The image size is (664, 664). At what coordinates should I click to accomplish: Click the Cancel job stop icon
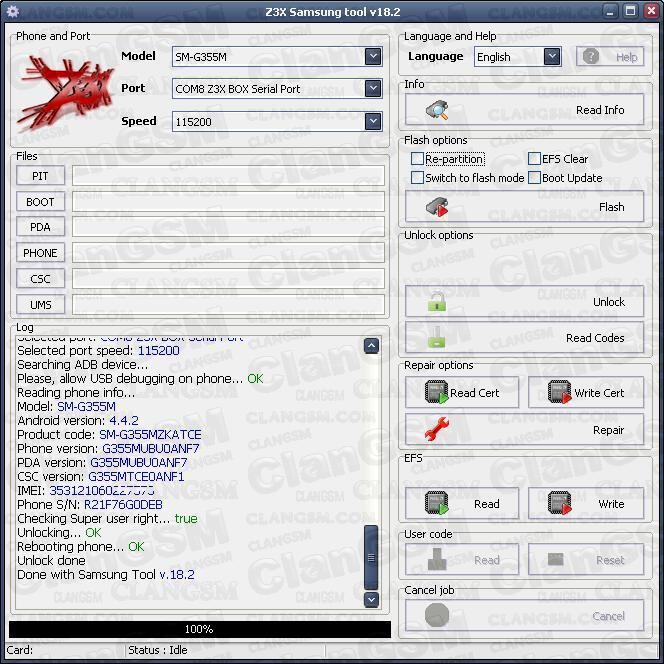coord(437,615)
